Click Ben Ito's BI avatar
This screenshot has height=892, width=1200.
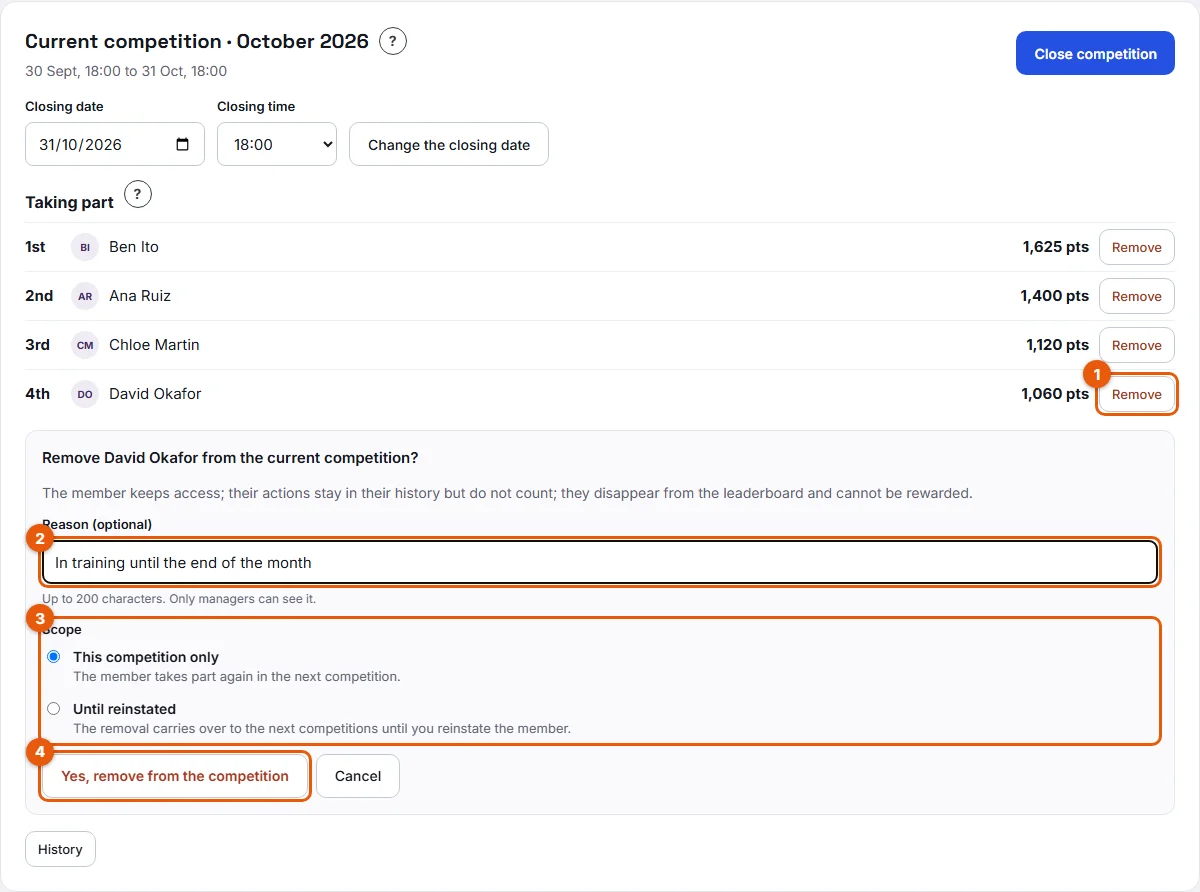(x=85, y=247)
